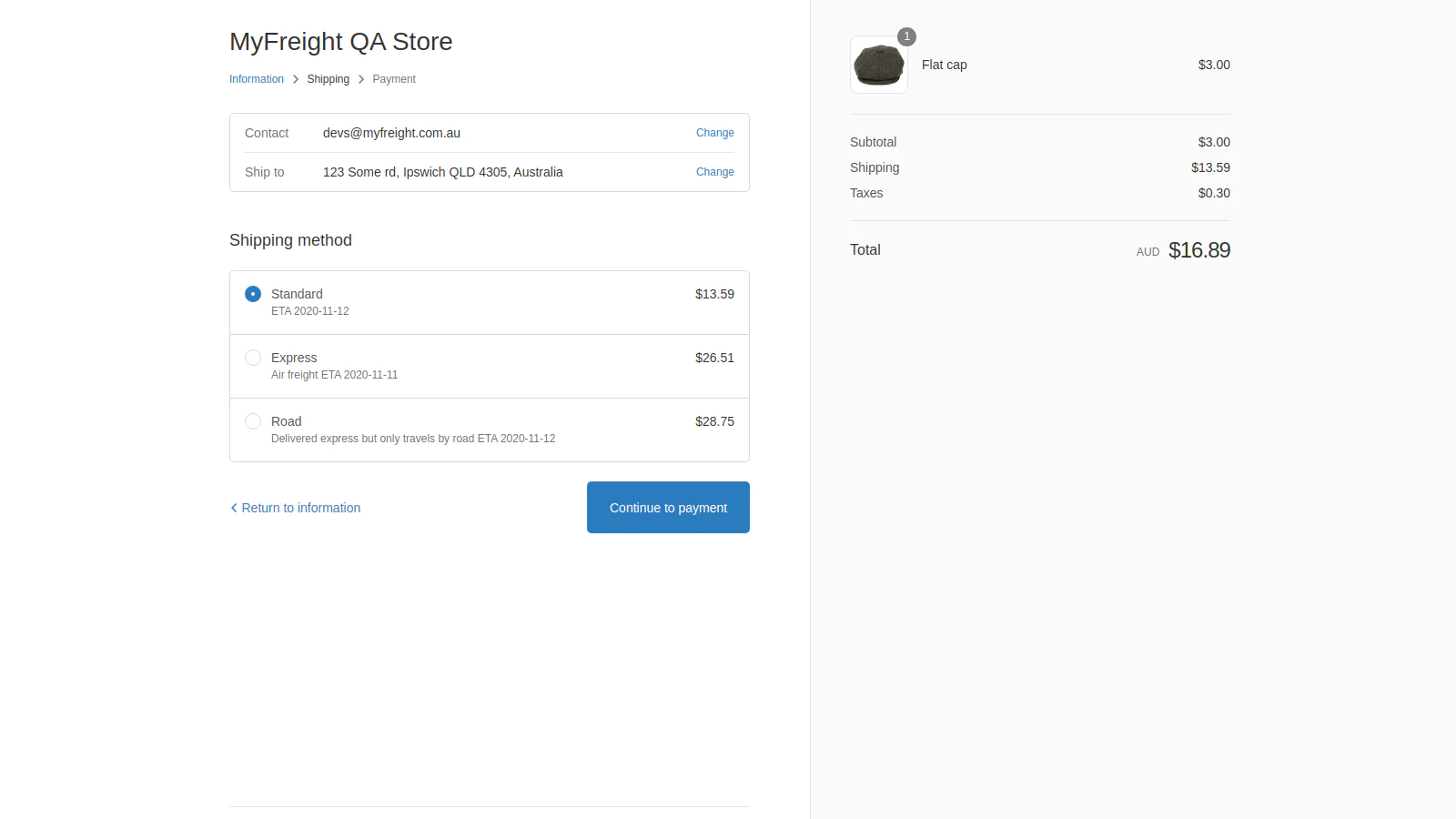Select the Standard shipping radio button

pos(253,294)
